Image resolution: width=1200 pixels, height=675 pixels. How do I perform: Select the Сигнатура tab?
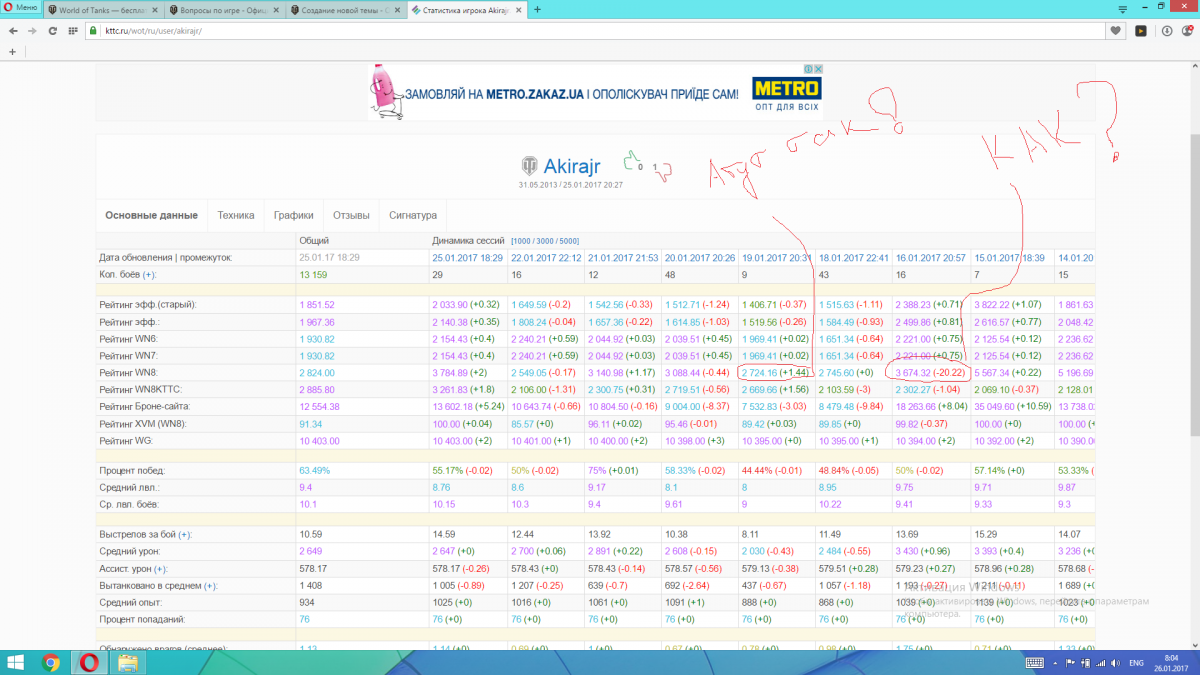413,215
